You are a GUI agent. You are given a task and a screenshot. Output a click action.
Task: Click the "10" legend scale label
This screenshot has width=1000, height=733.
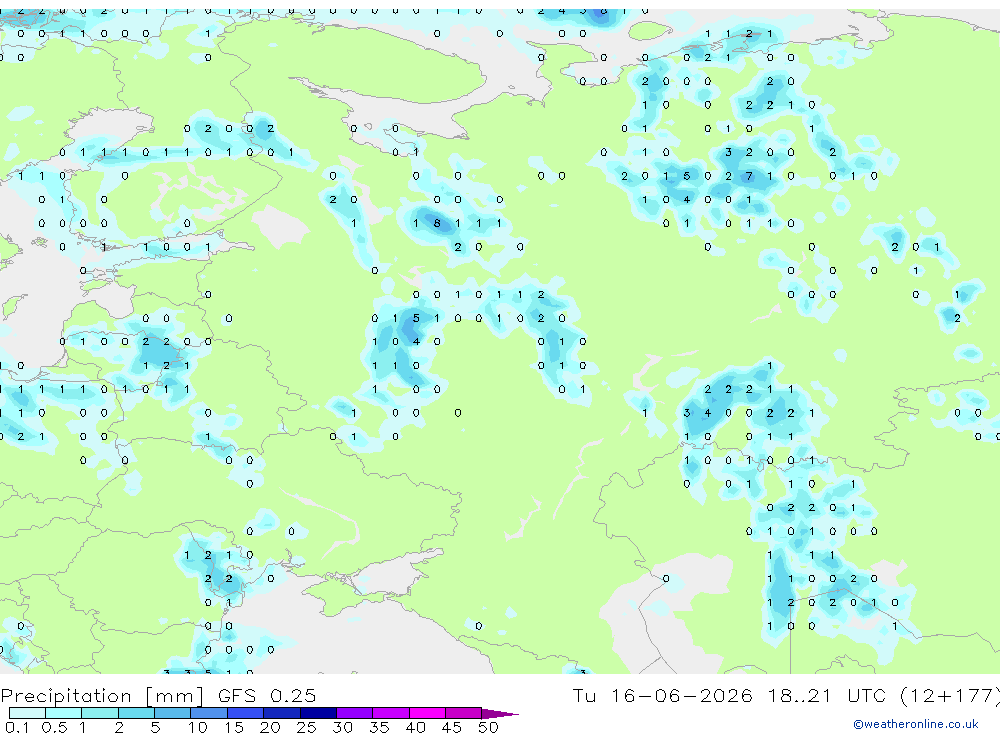(198, 727)
